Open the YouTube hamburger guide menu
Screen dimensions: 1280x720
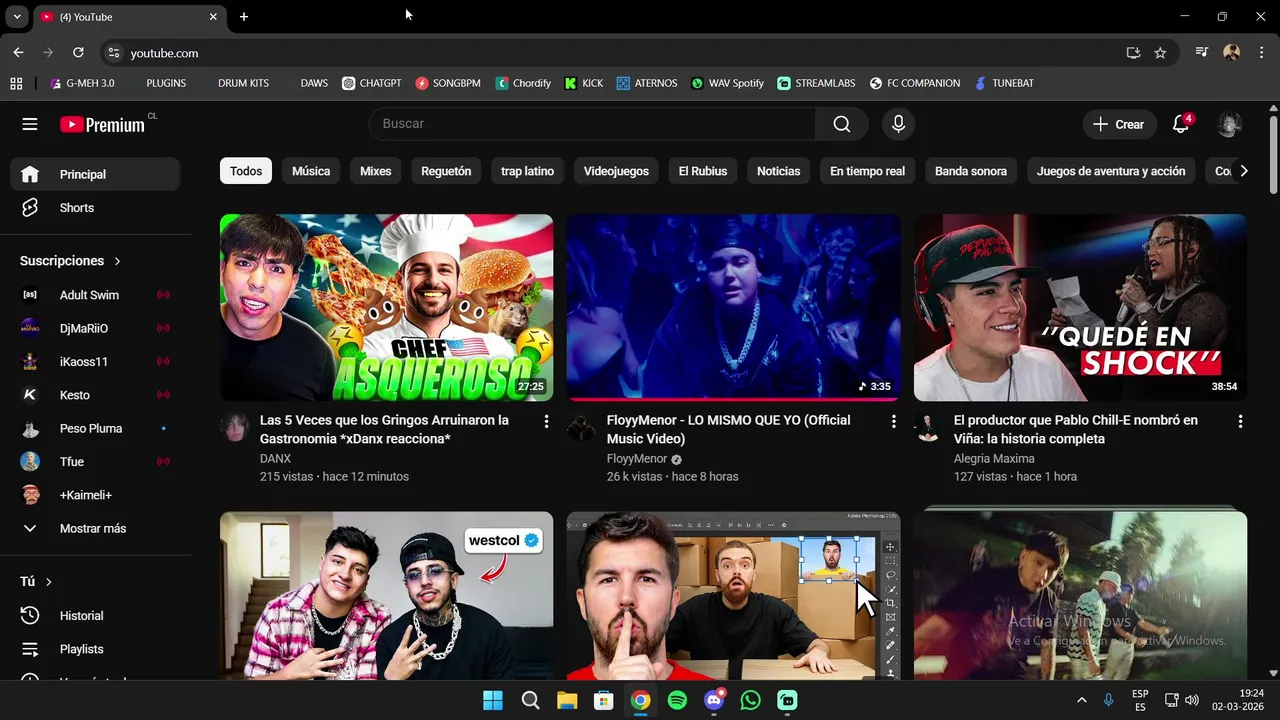pos(30,124)
